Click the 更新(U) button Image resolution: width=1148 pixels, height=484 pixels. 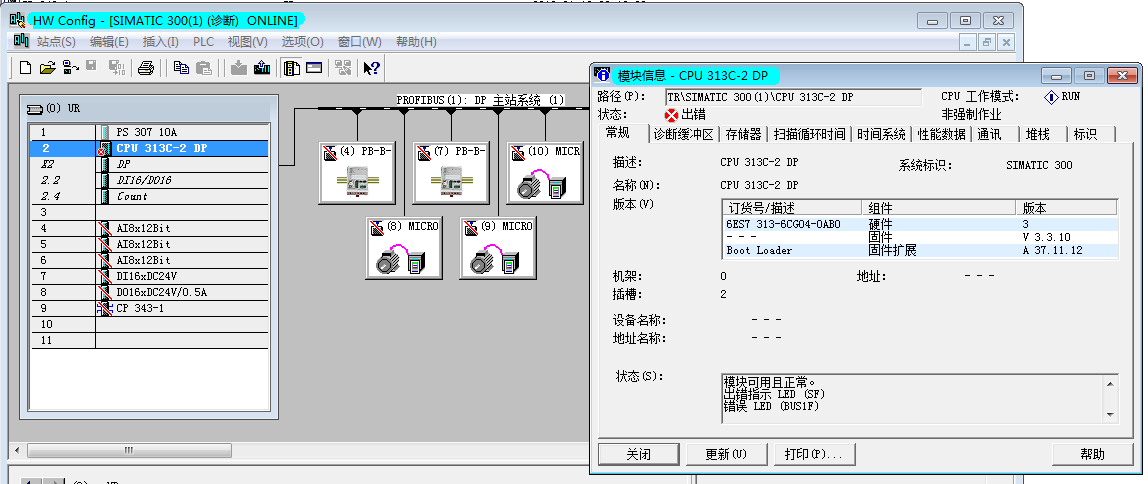(726, 454)
